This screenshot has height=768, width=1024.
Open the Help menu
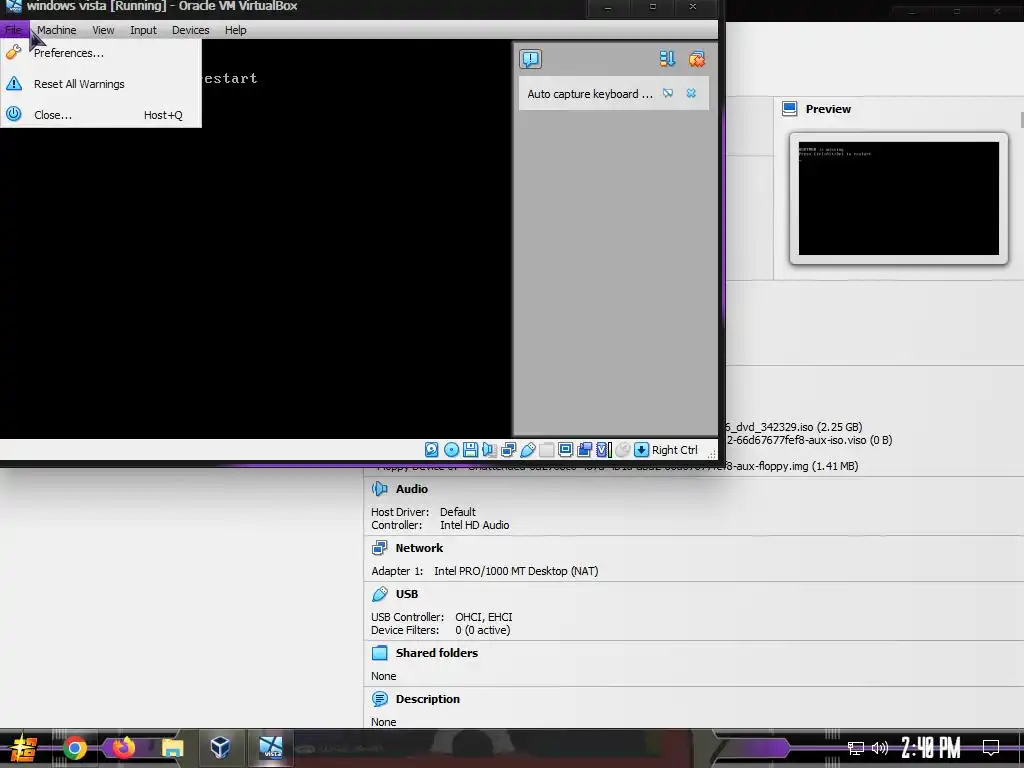[235, 30]
